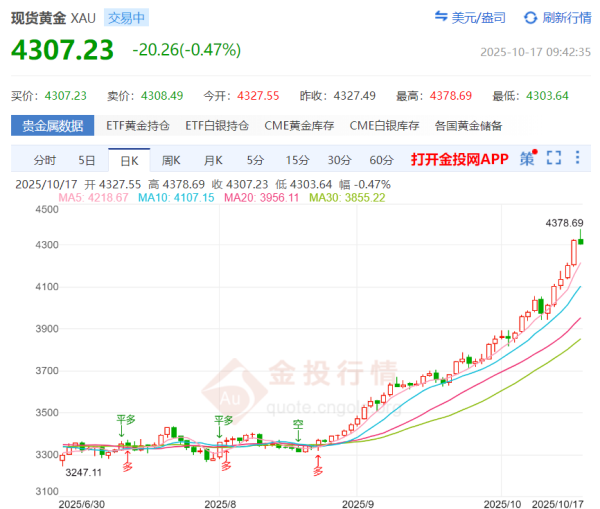Screen dimensions: 600x509
Task: Switch to 月K monthly candlestick view
Action: 212,160
